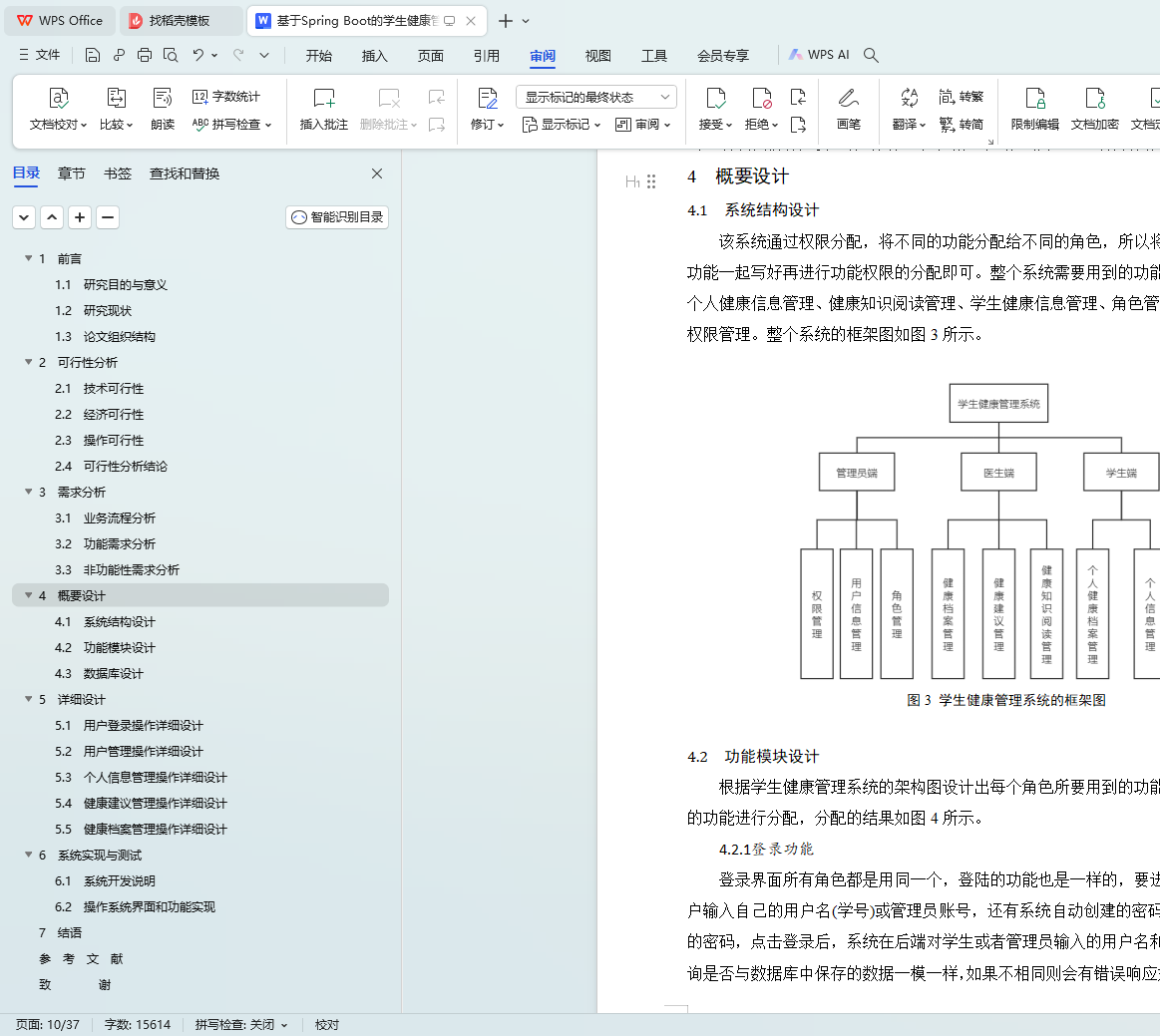Switch to 引用 ribbon tab

pos(486,56)
